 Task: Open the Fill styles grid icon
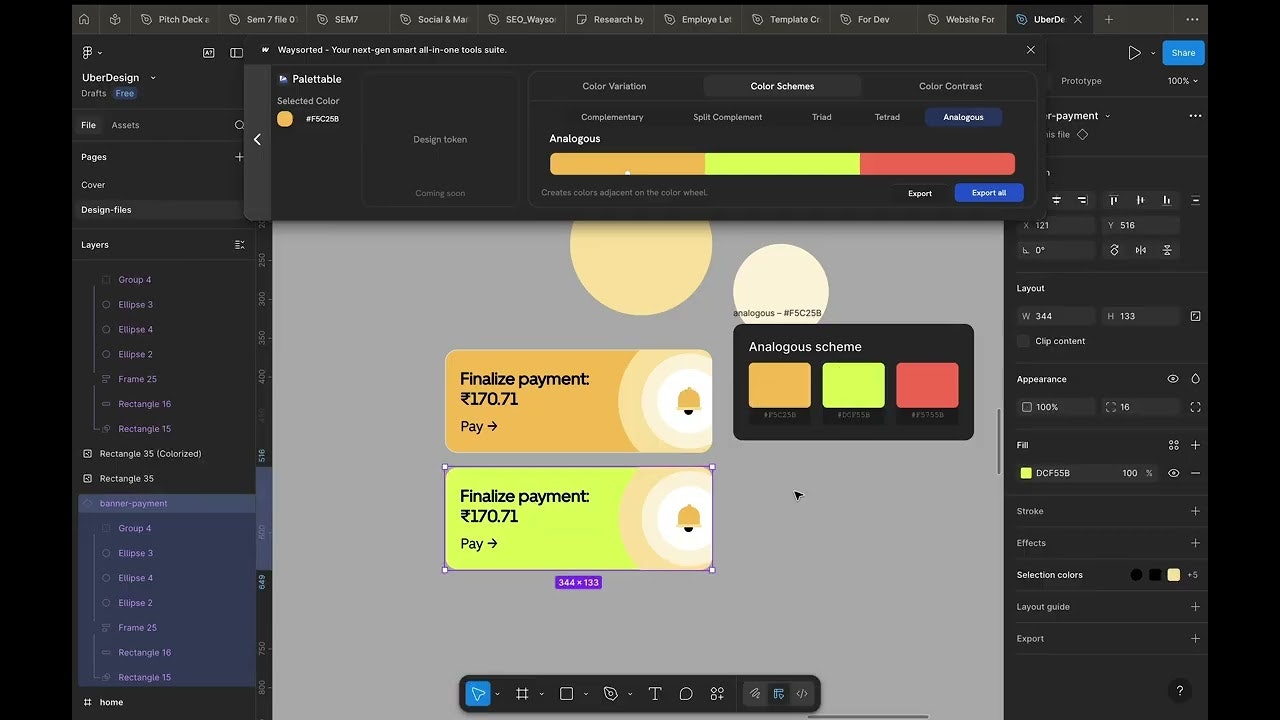point(1174,445)
